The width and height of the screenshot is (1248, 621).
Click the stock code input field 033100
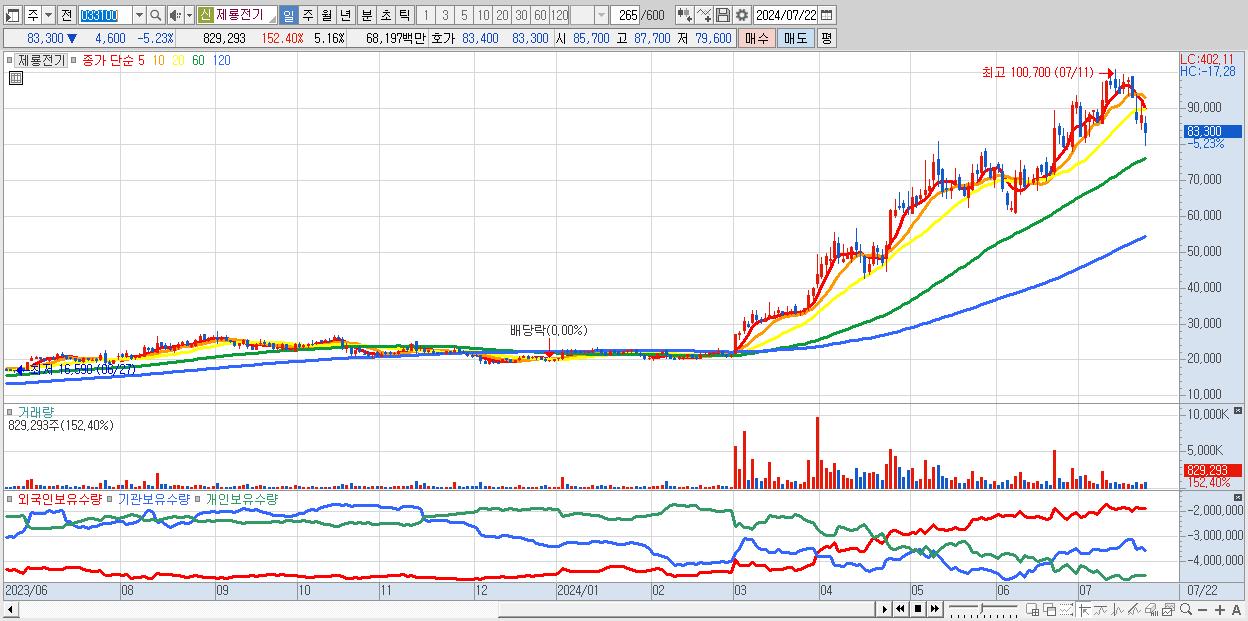(x=104, y=15)
